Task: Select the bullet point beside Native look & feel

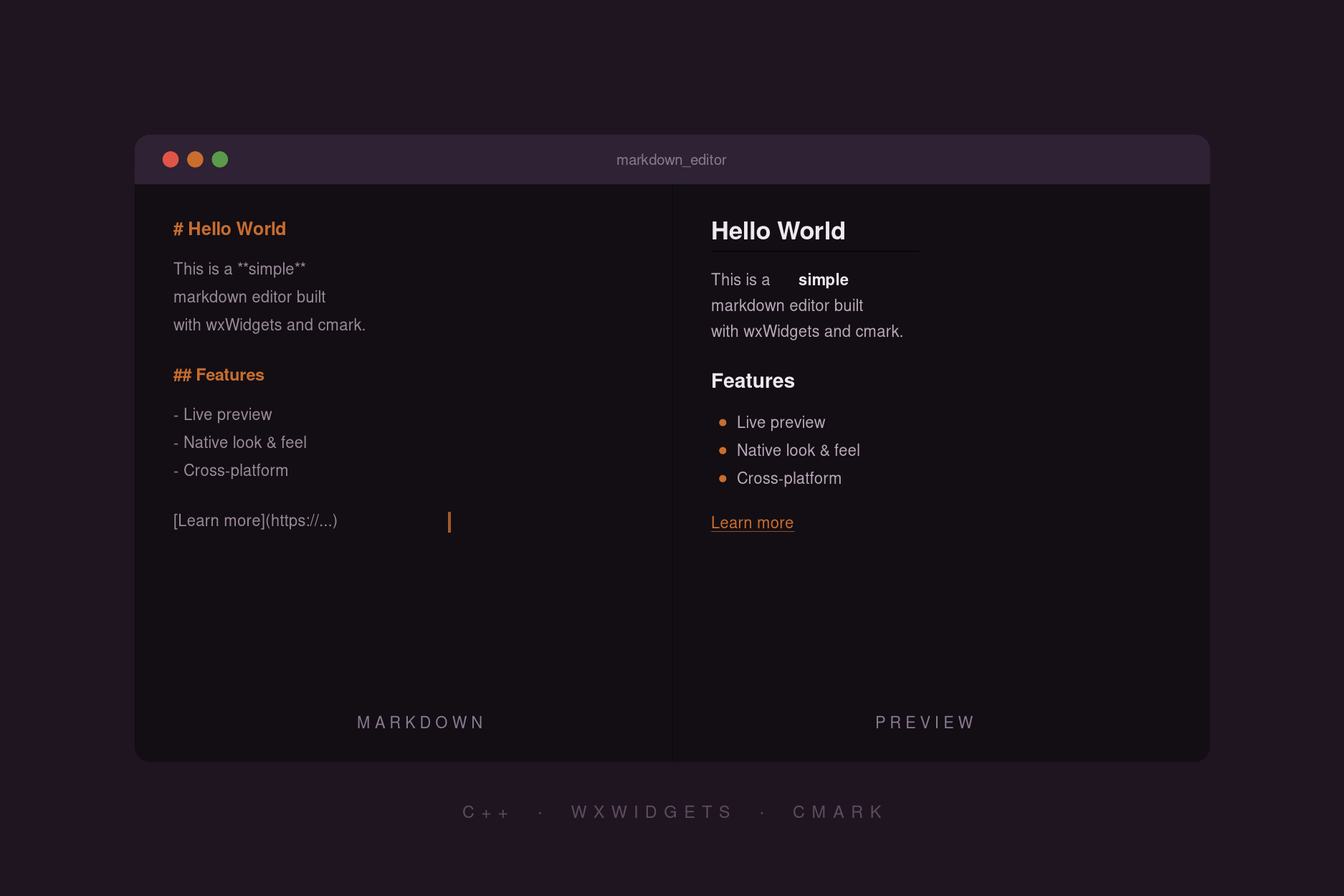Action: click(722, 450)
